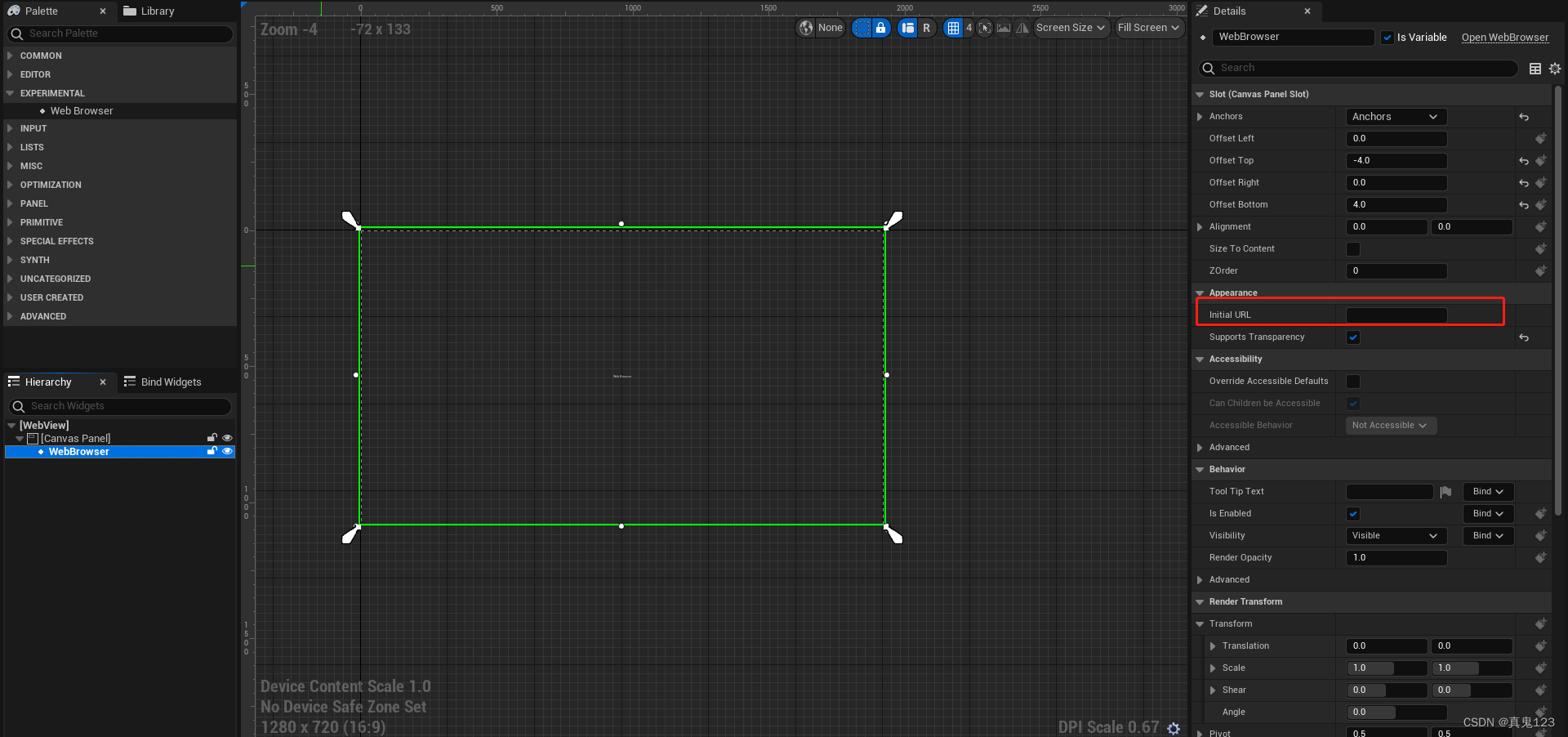Toggle grid snapping icon in designer toolbar
1568x737 pixels.
953,28
